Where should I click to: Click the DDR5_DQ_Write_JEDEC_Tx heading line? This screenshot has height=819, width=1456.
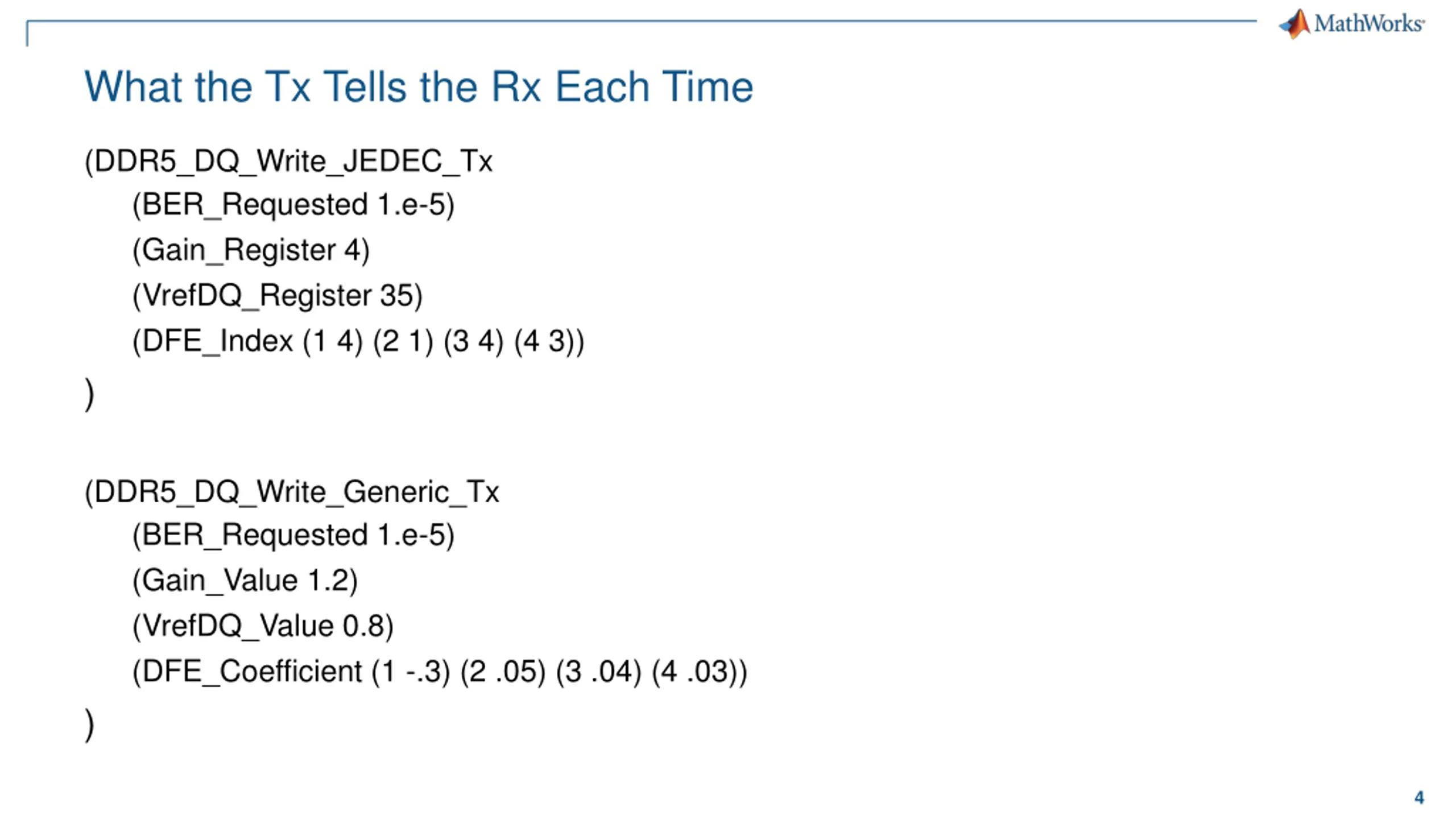pos(288,162)
